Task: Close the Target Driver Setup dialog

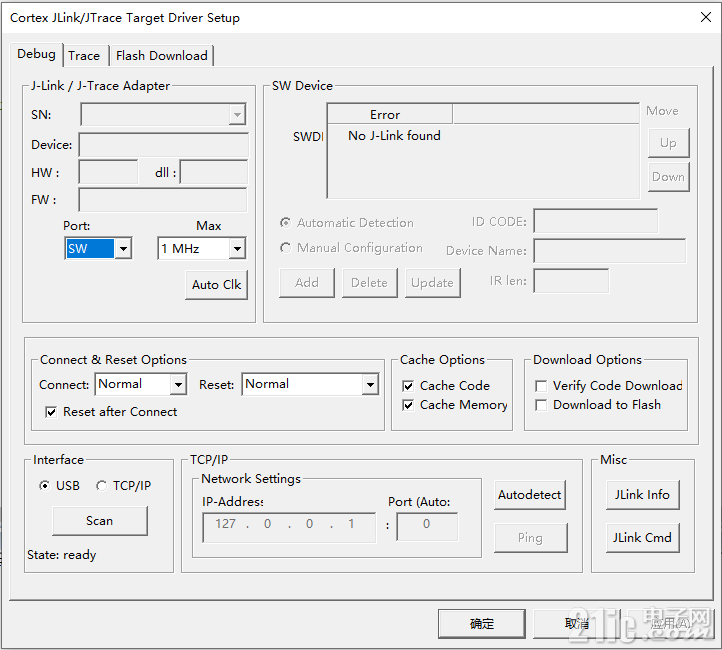Action: [x=705, y=17]
